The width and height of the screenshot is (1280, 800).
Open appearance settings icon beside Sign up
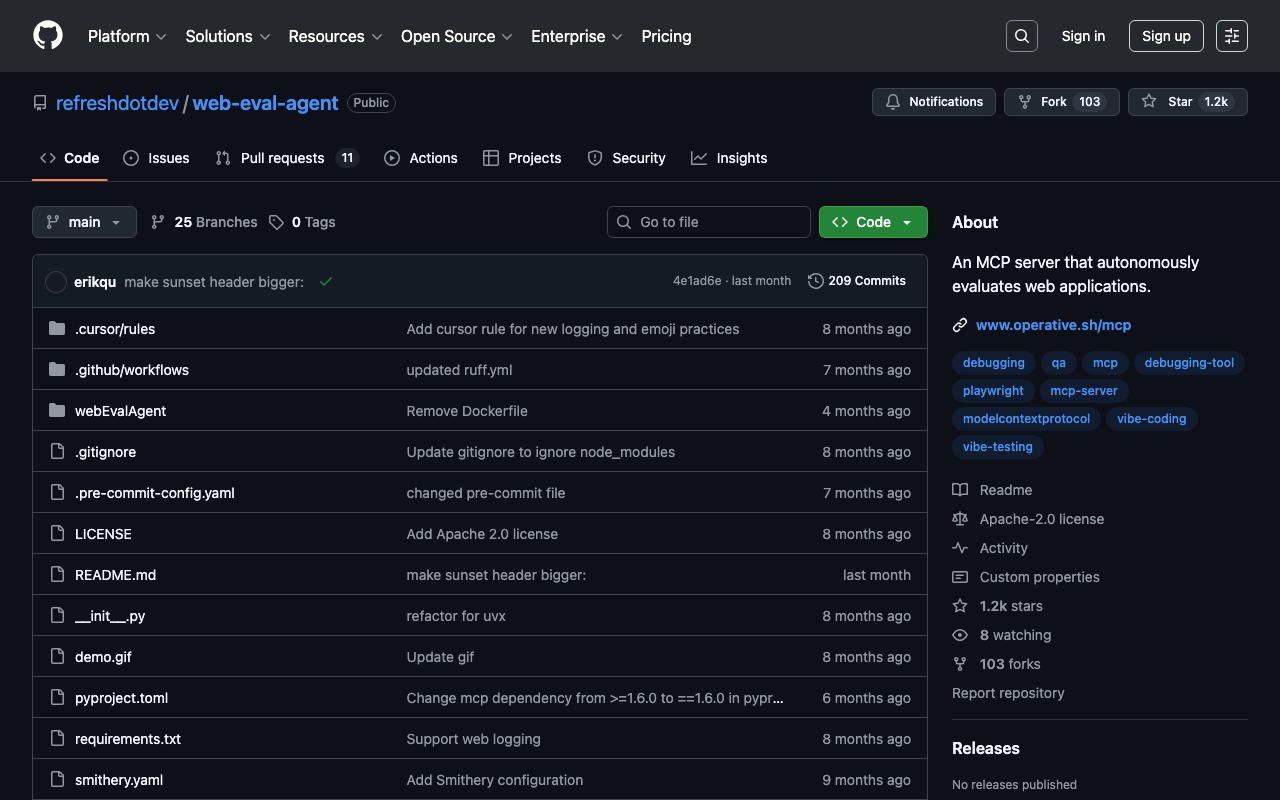1231,36
